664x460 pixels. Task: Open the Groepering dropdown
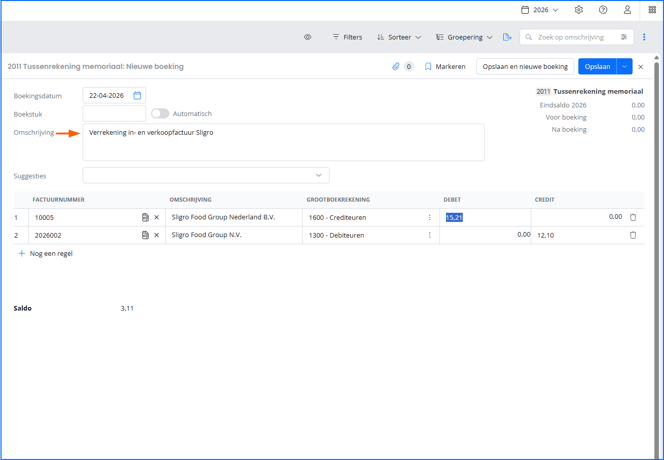pyautogui.click(x=464, y=37)
